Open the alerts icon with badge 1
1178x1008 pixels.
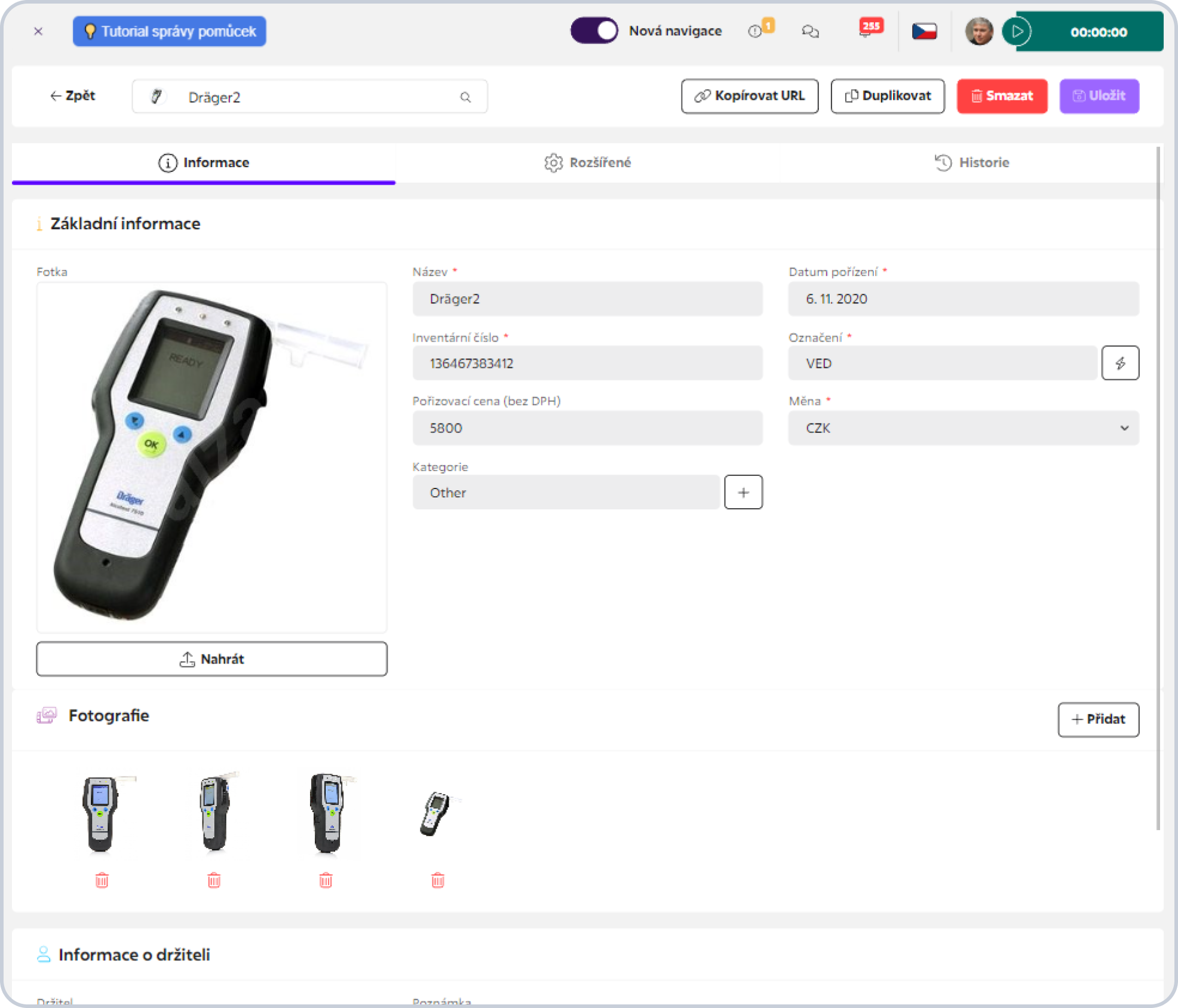coord(761,29)
